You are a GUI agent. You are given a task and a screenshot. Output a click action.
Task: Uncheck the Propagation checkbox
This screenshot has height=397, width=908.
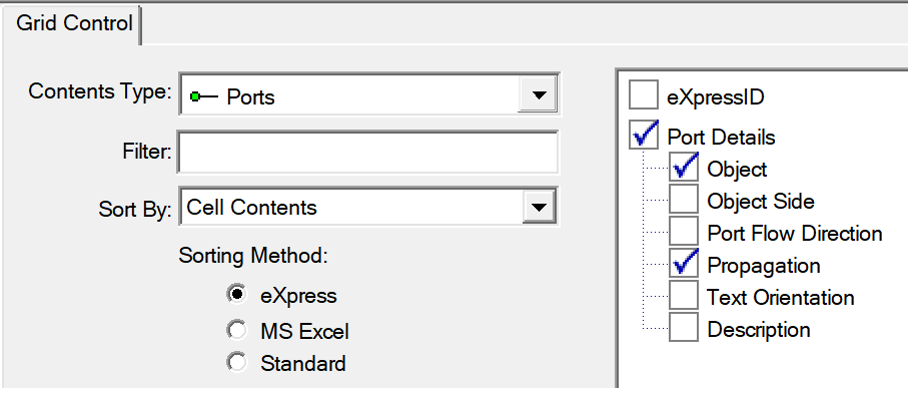pyautogui.click(x=684, y=264)
